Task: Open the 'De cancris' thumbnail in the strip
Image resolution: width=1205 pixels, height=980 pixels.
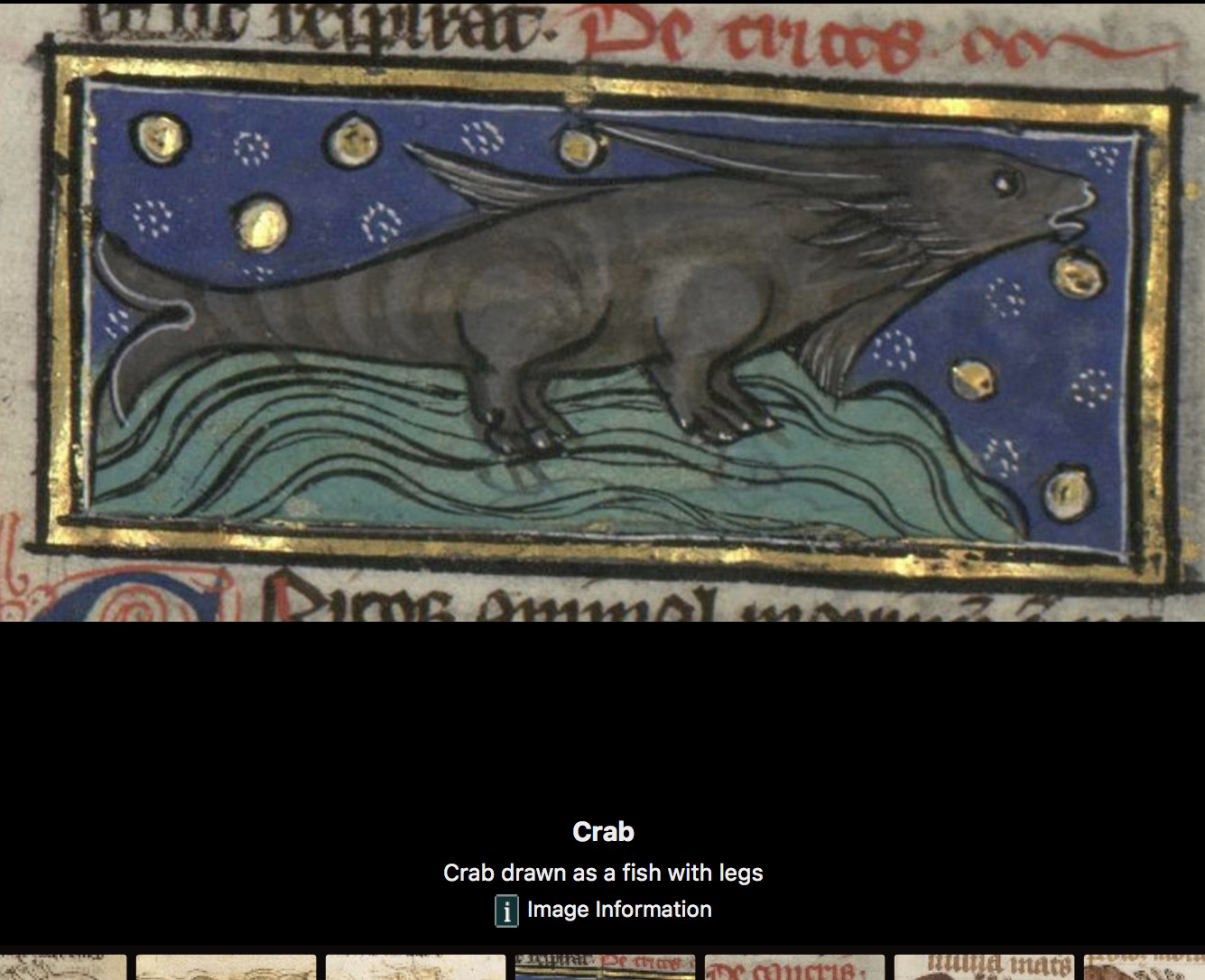Action: pos(794,967)
